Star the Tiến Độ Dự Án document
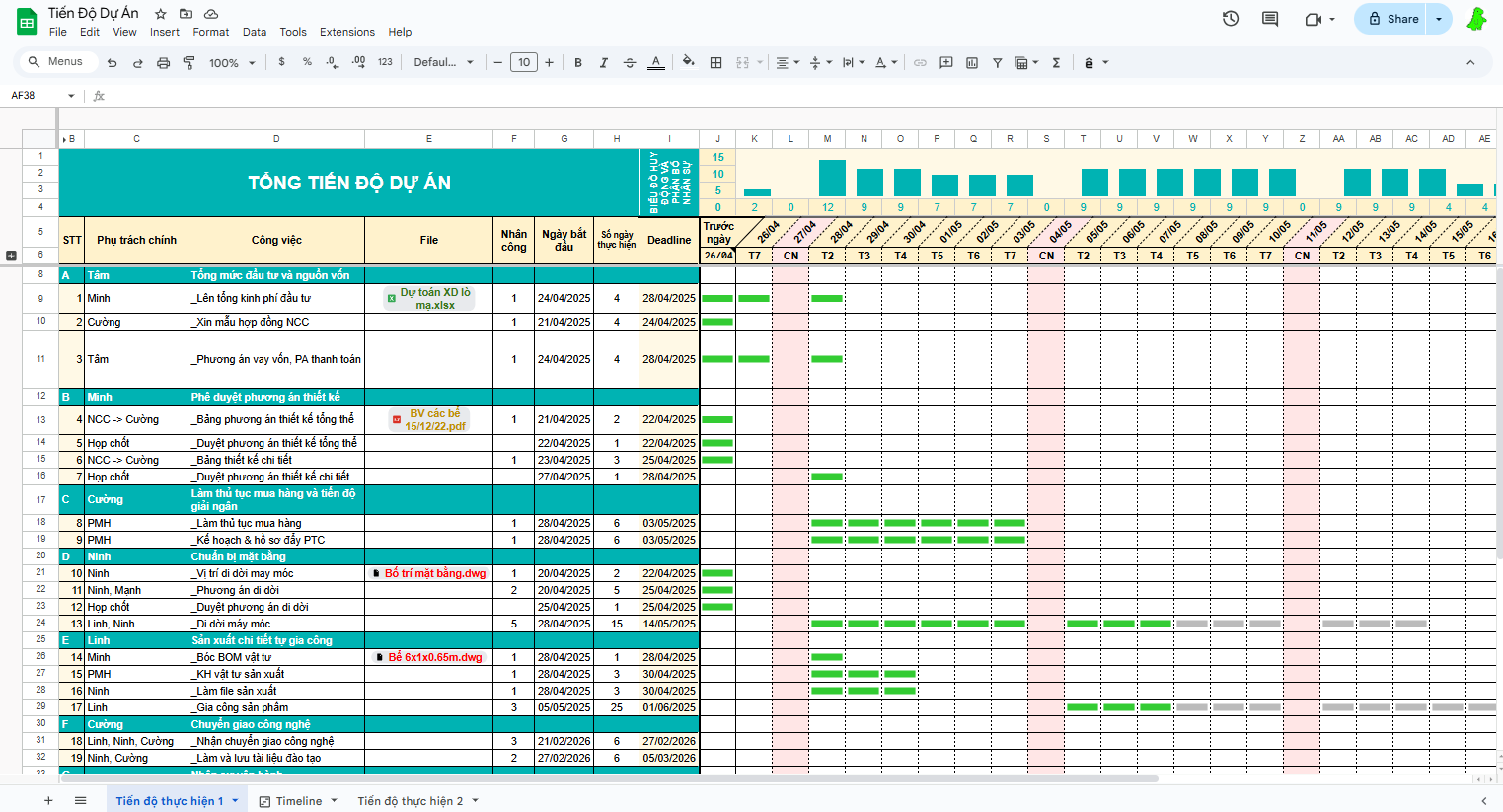The width and height of the screenshot is (1503, 812). 161,14
